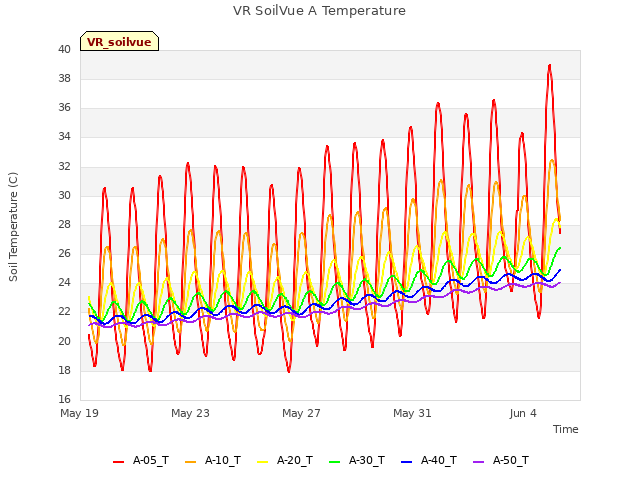The height and width of the screenshot is (480, 640).
Task: Click the 38 y-axis tick label
Action: click(x=64, y=78)
